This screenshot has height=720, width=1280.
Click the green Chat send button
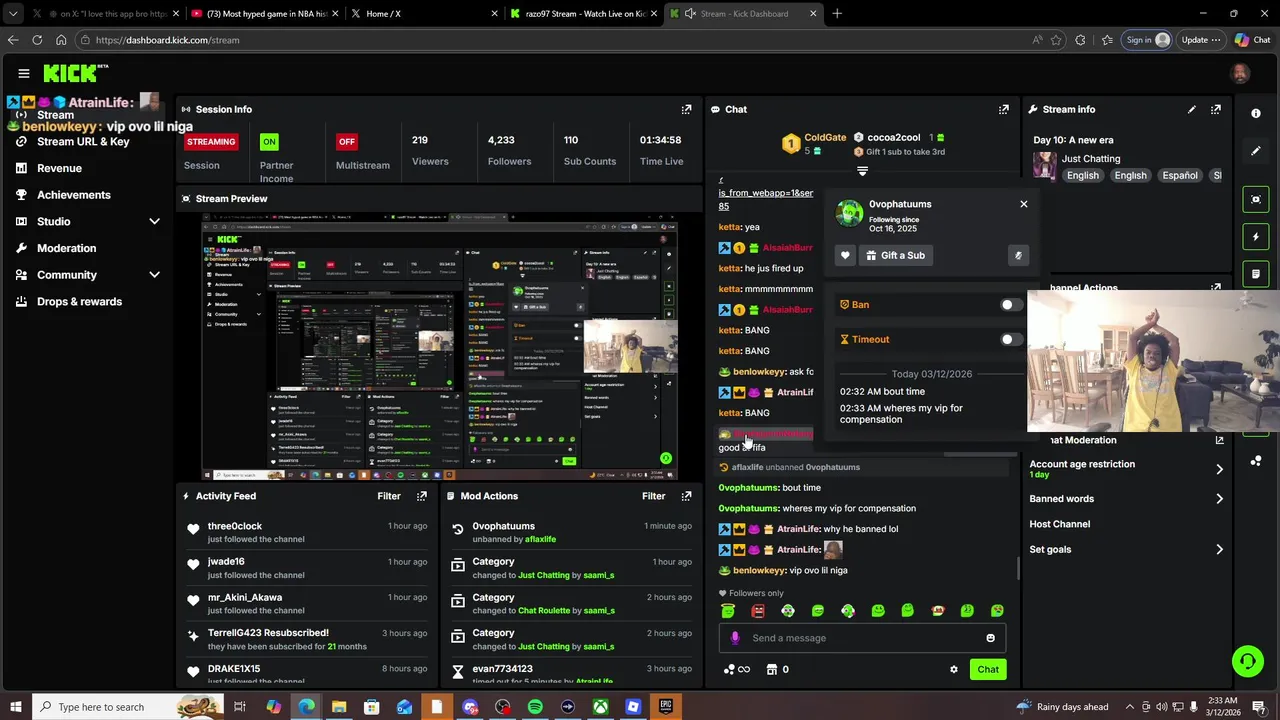pyautogui.click(x=988, y=669)
